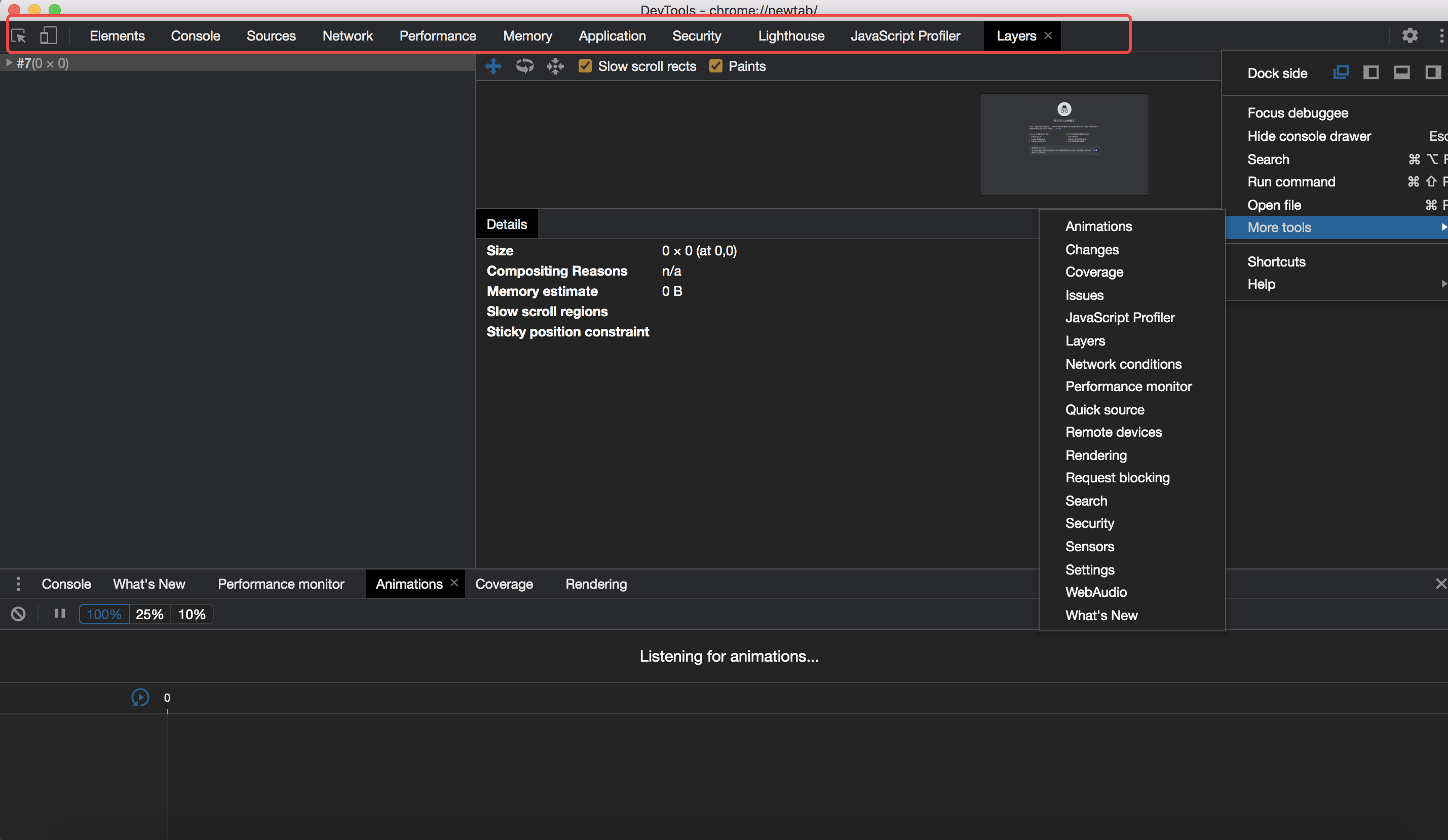Expand the bottom drawer panel list
The image size is (1448, 840).
(18, 584)
